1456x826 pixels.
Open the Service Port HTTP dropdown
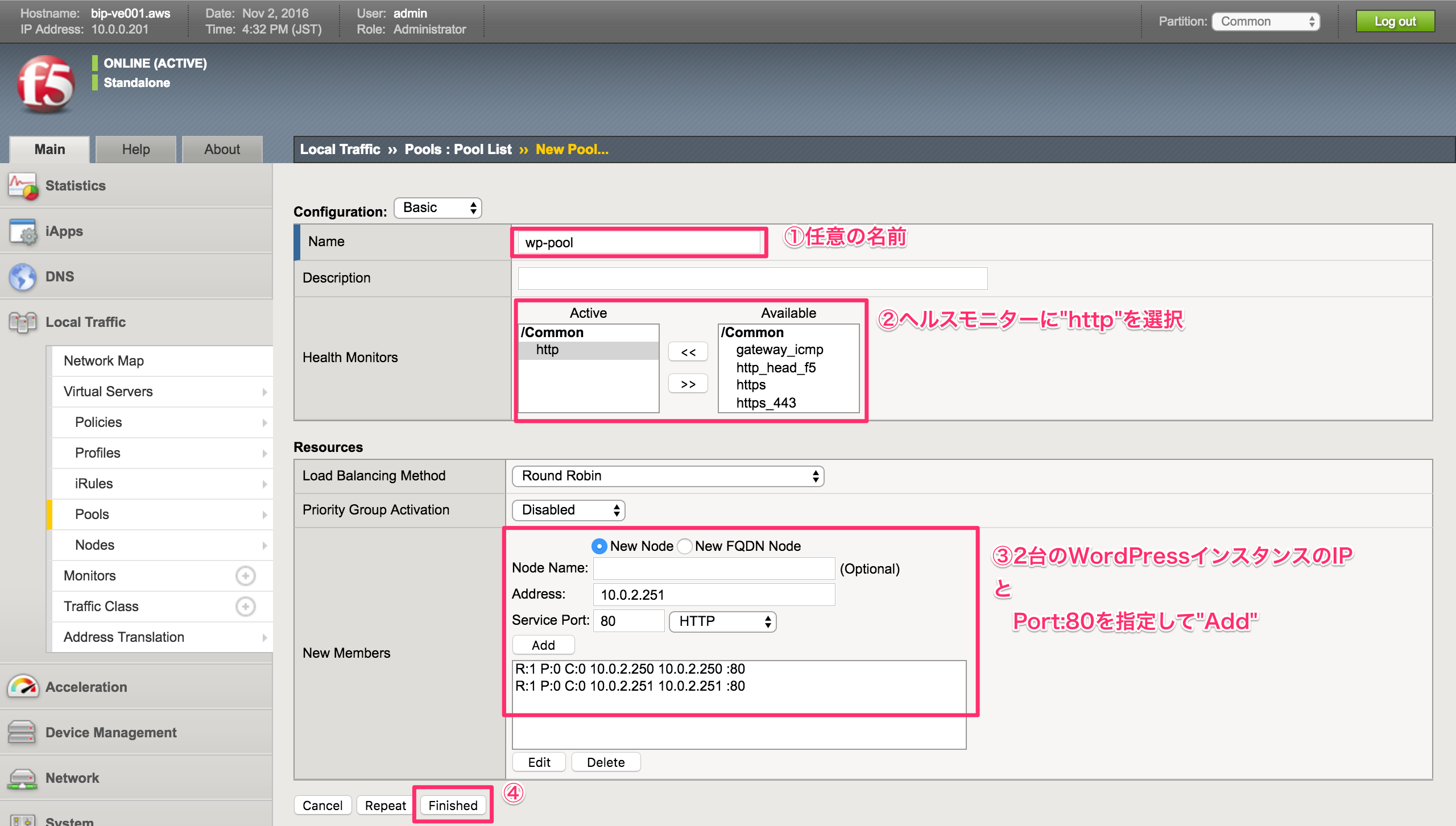tap(723, 621)
